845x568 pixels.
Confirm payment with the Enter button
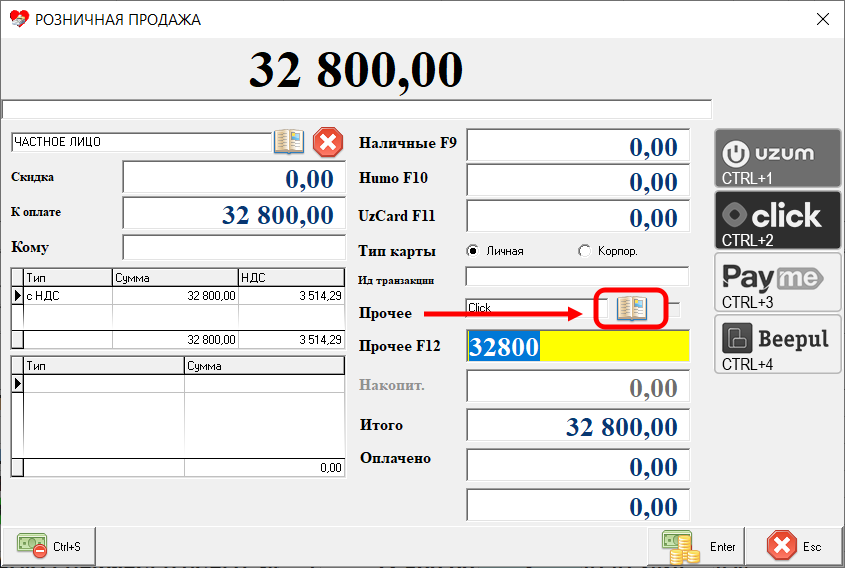tap(696, 546)
